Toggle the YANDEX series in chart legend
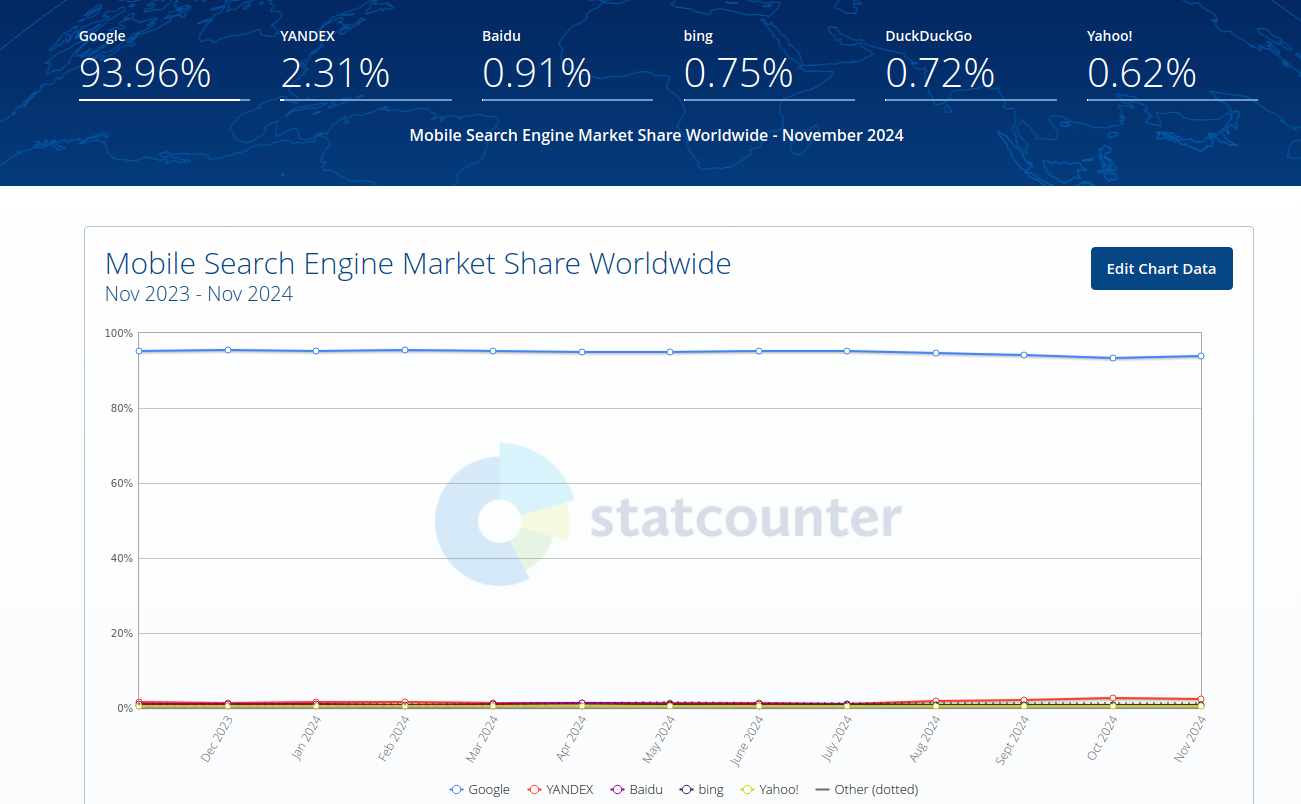 pos(560,790)
